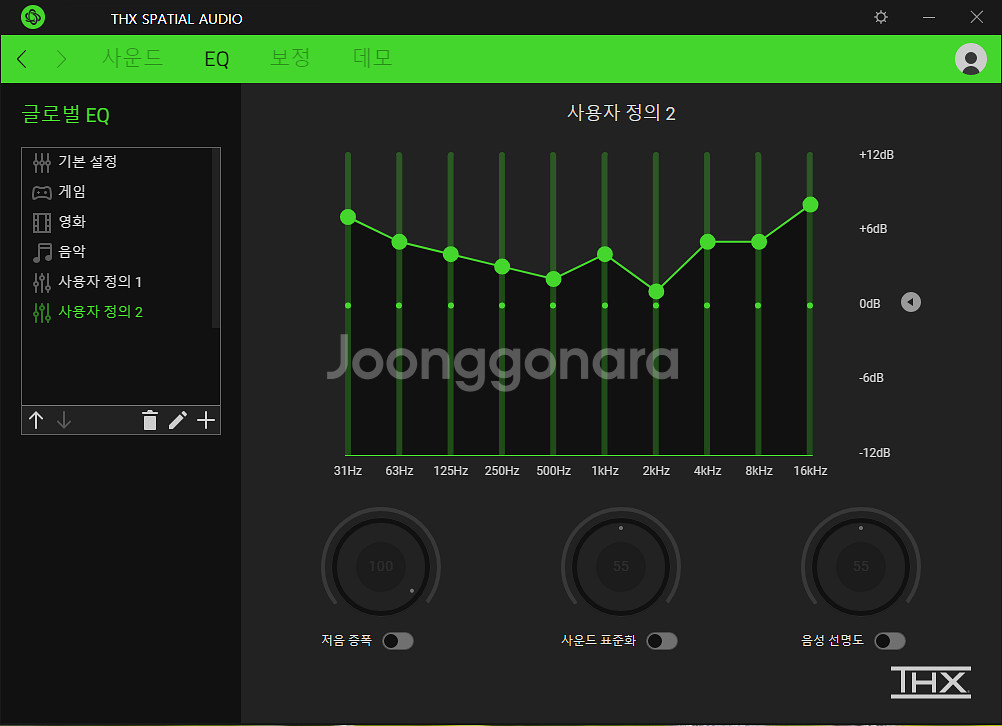Select the 게임 preset

[118, 192]
